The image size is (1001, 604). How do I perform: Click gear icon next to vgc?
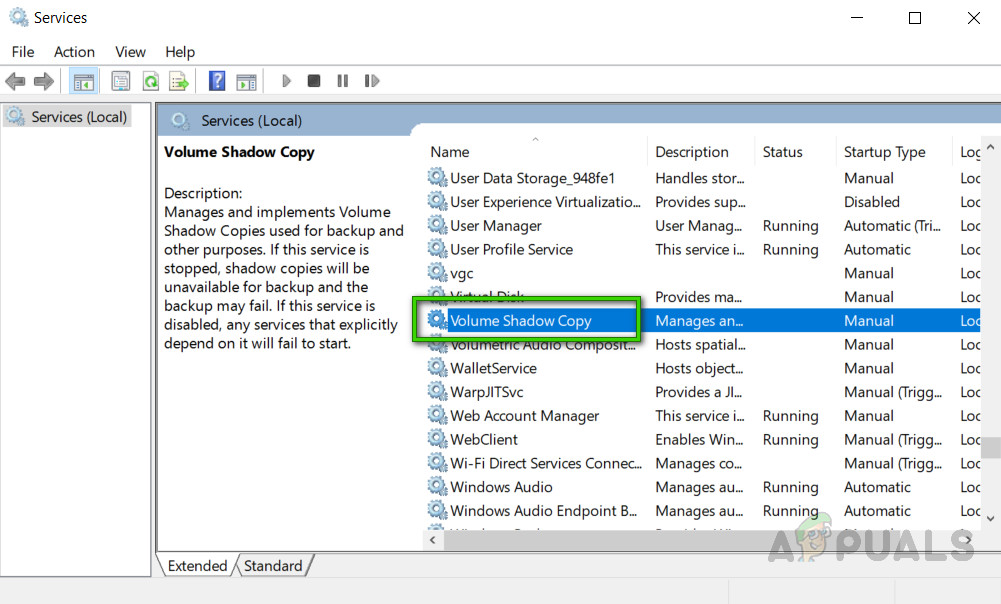tap(437, 273)
